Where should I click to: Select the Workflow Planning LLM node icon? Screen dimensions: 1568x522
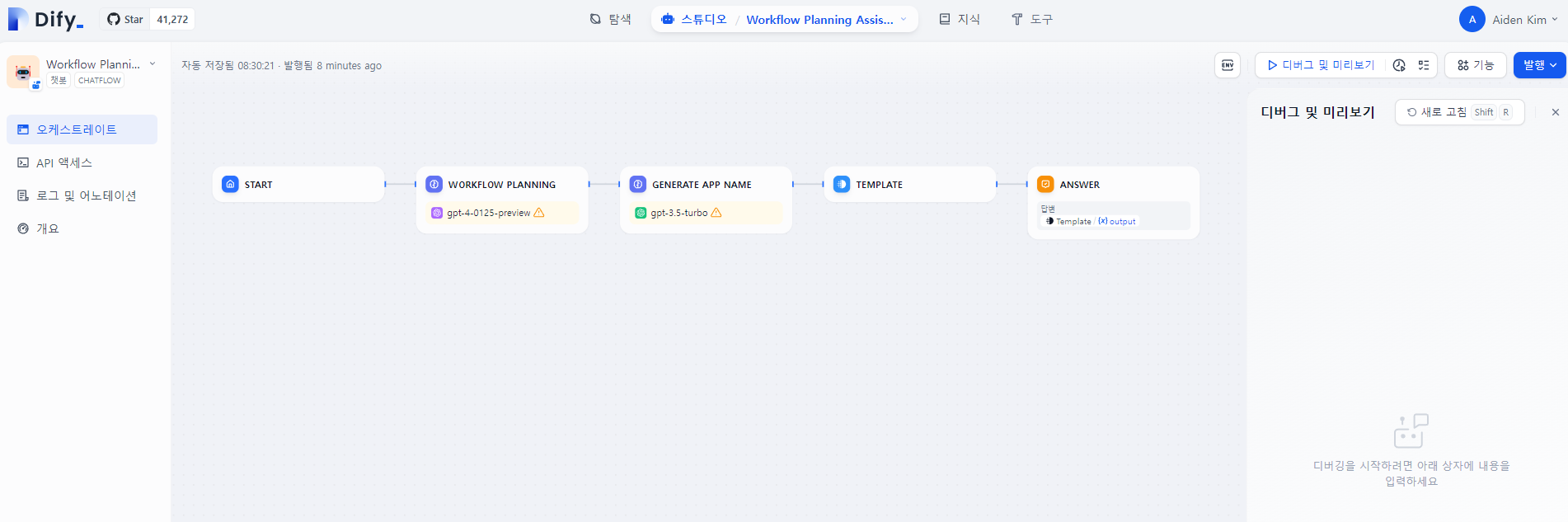[434, 184]
